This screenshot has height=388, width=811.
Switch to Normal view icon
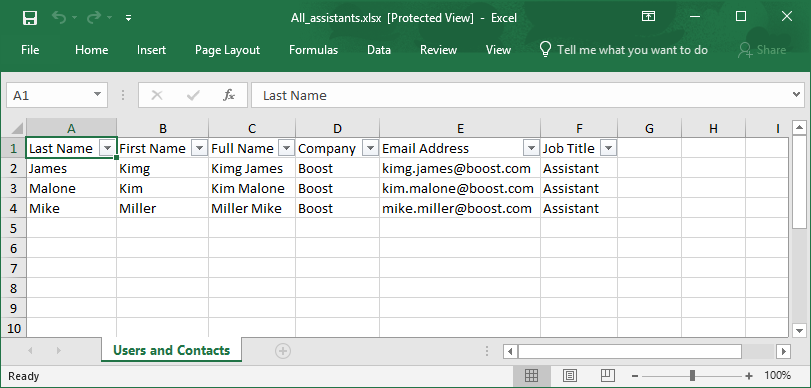tap(531, 375)
